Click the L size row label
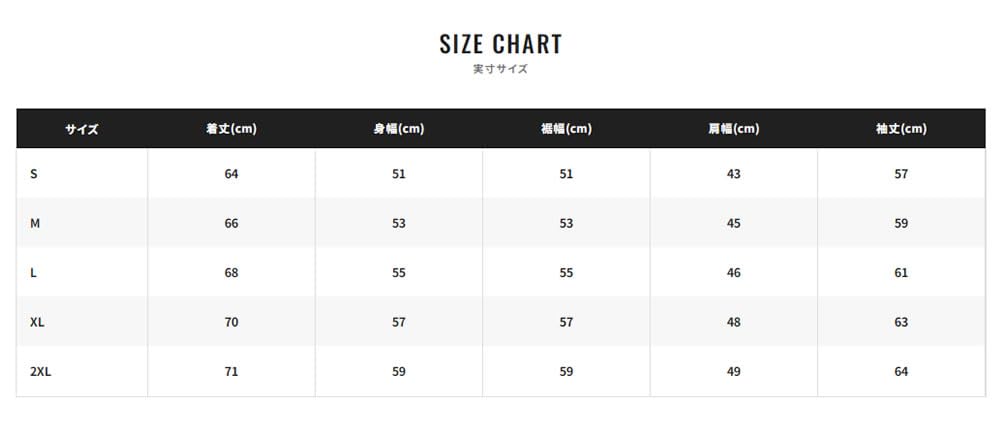The height and width of the screenshot is (435, 1000). click(34, 273)
